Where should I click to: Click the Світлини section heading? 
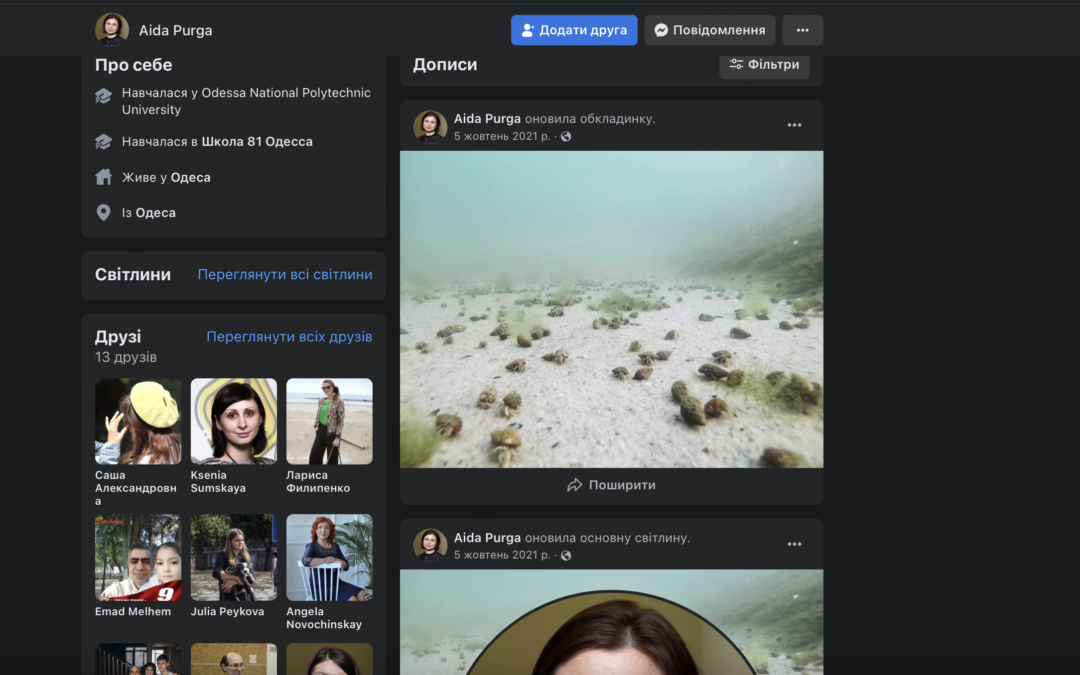point(133,274)
